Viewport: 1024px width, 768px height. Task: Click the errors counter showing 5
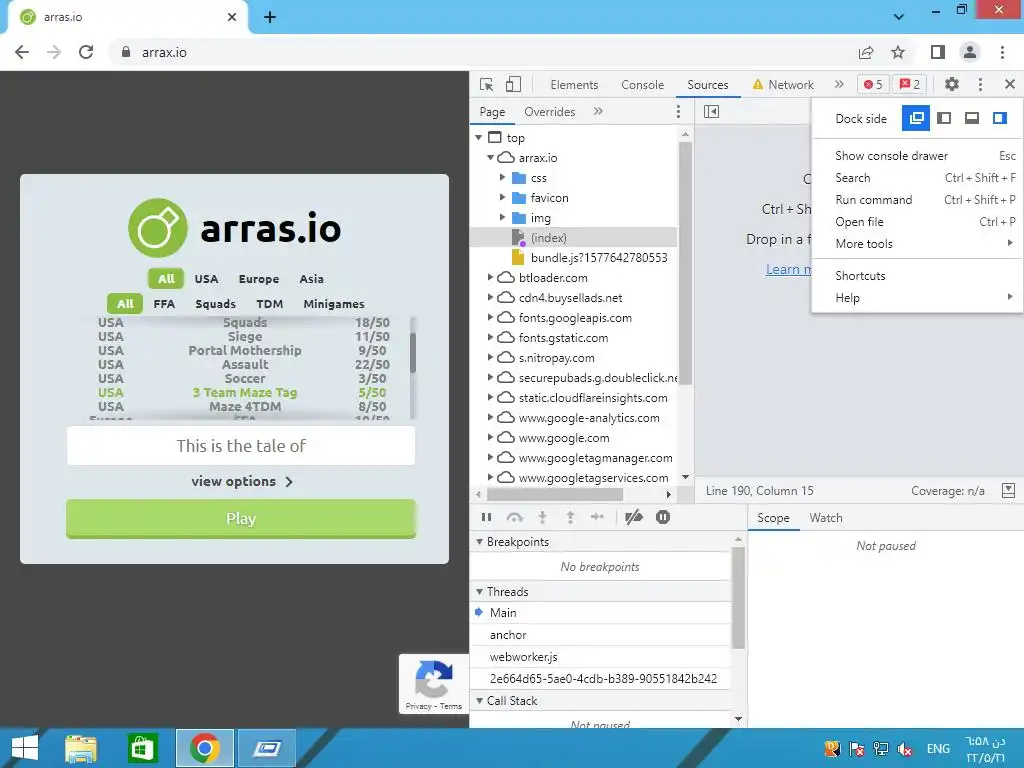tap(873, 84)
